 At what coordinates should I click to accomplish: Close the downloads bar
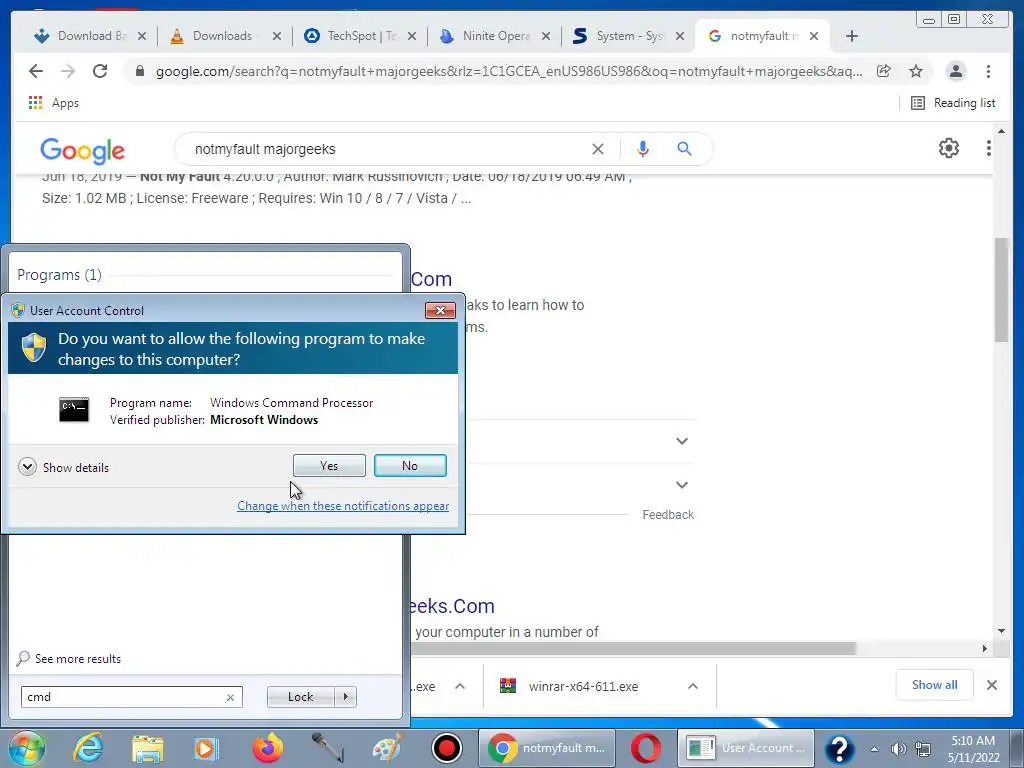(x=991, y=685)
